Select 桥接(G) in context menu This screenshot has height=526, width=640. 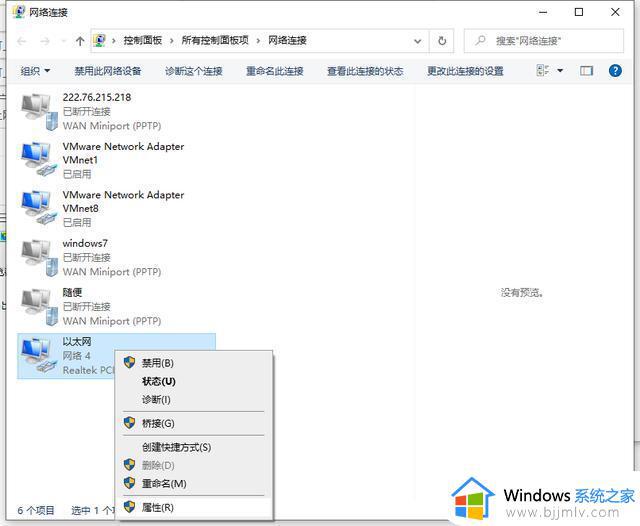194,424
